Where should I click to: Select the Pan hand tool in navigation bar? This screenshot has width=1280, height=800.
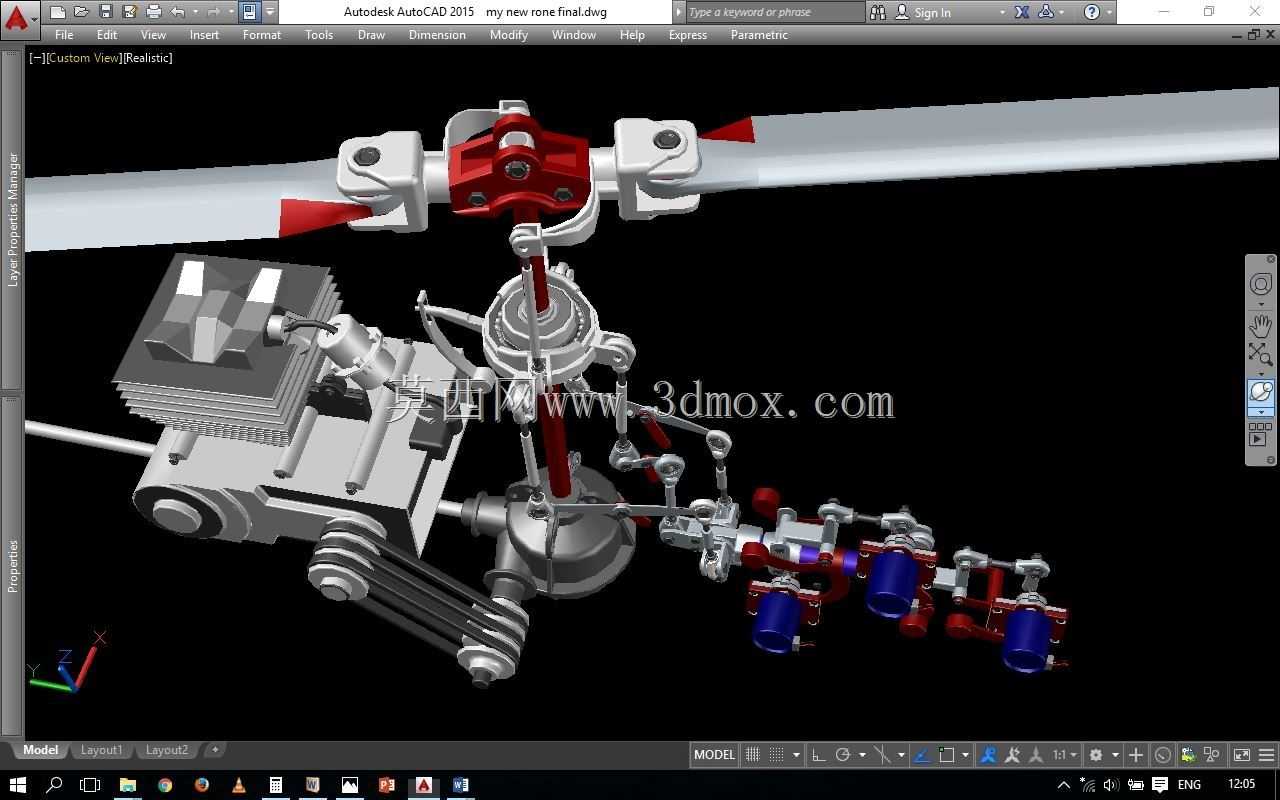[1261, 325]
